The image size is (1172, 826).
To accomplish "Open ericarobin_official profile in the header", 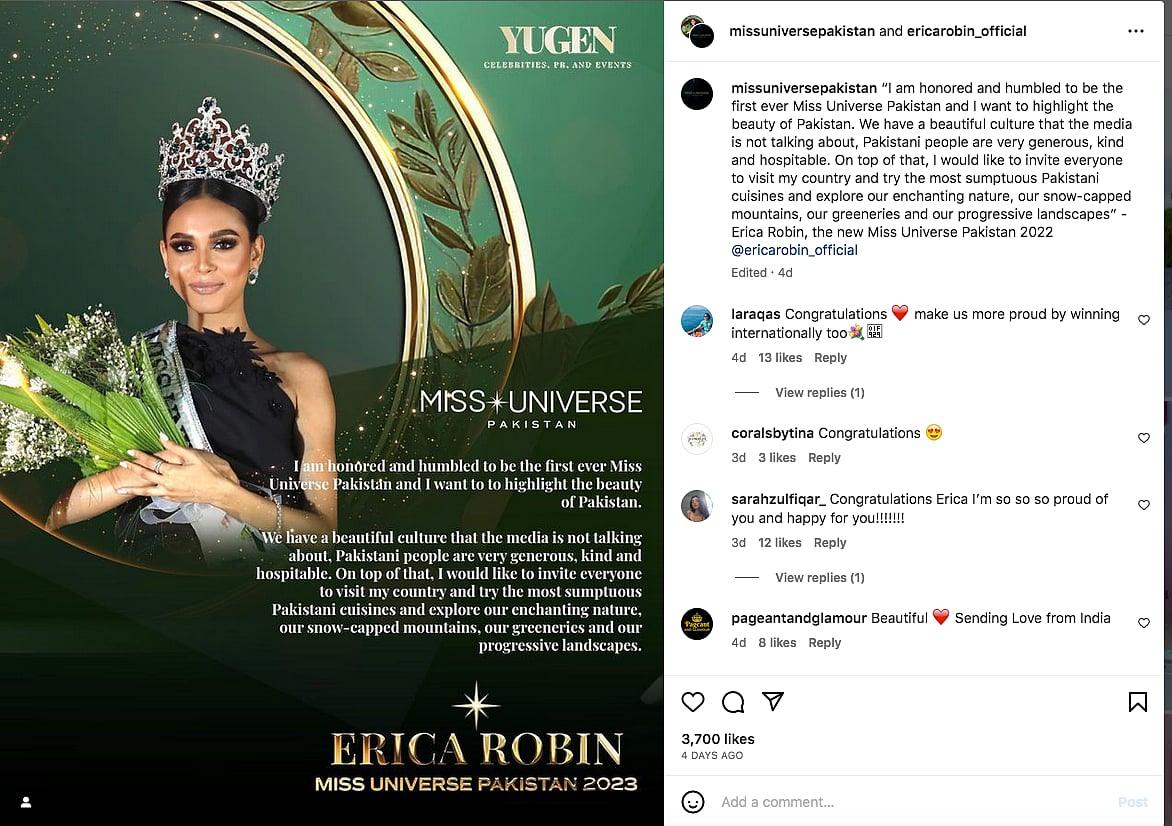I will (966, 31).
